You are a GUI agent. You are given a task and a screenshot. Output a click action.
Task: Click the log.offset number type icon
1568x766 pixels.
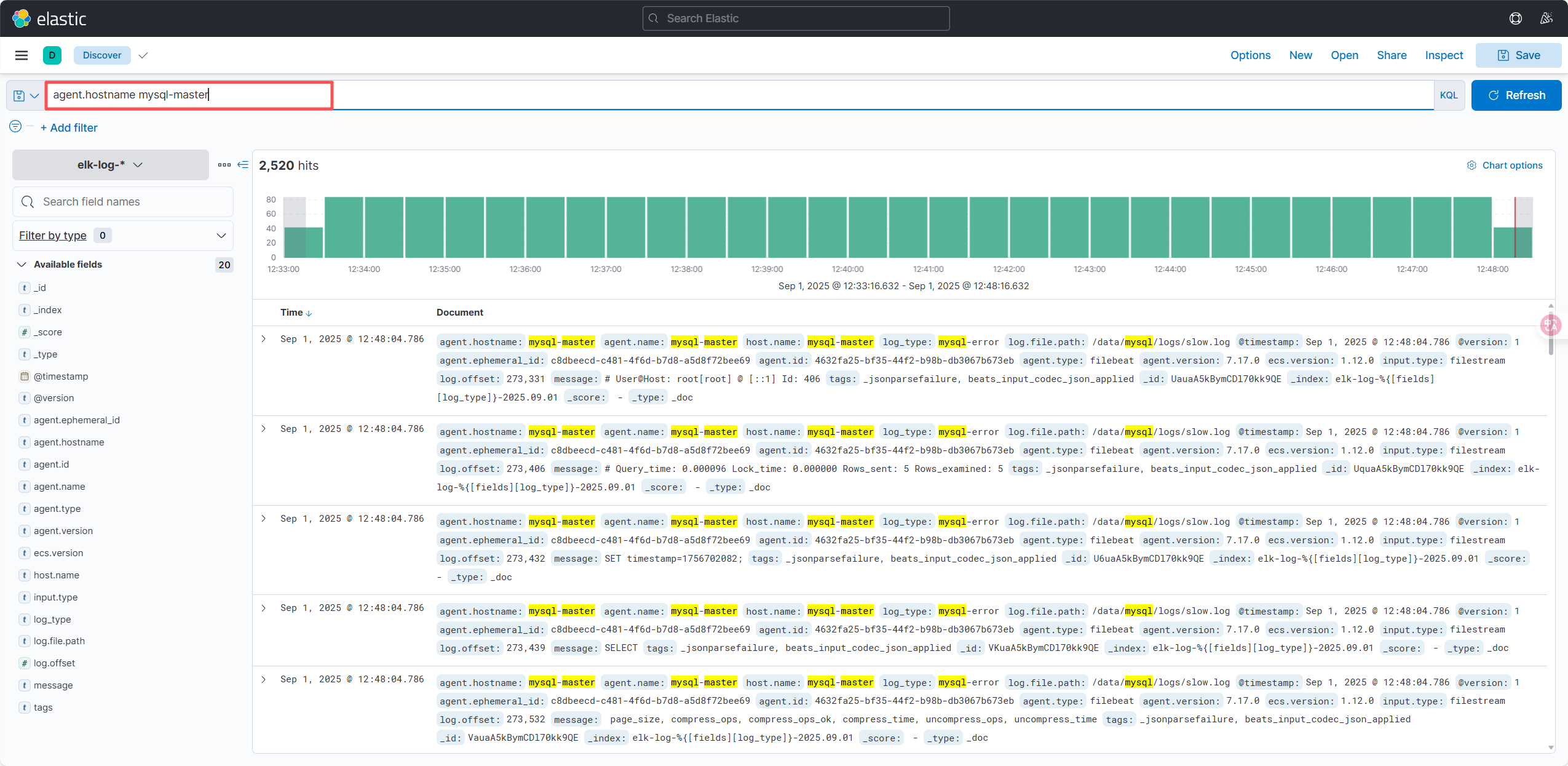25,663
